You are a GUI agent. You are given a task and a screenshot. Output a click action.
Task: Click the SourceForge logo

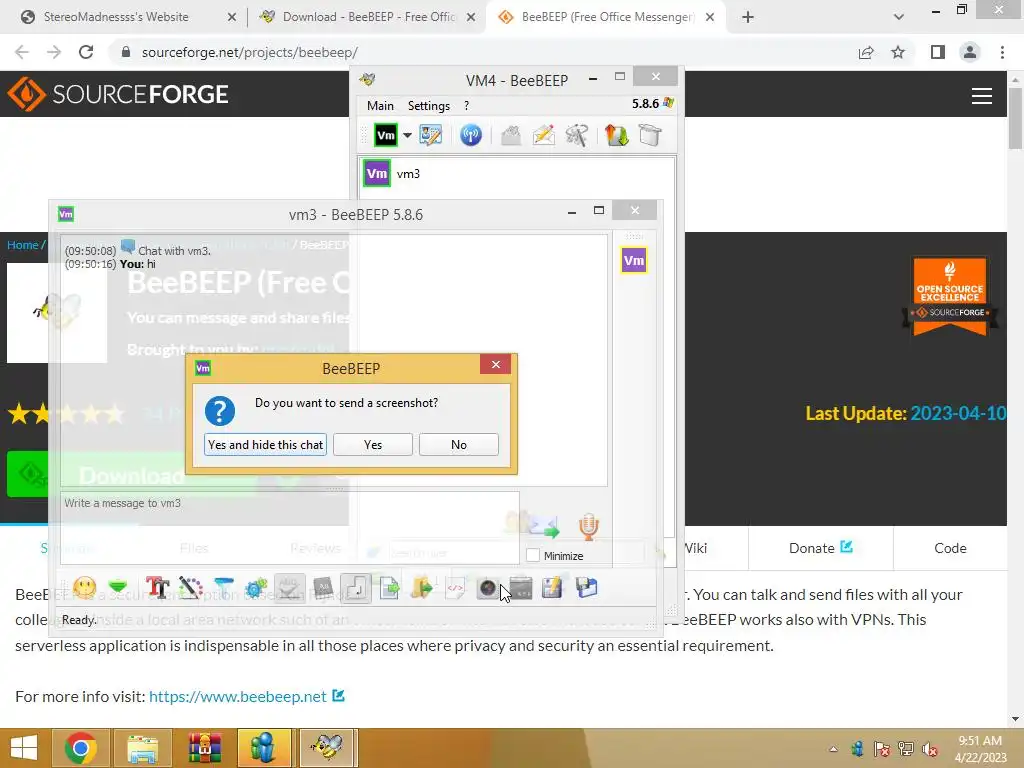(118, 94)
